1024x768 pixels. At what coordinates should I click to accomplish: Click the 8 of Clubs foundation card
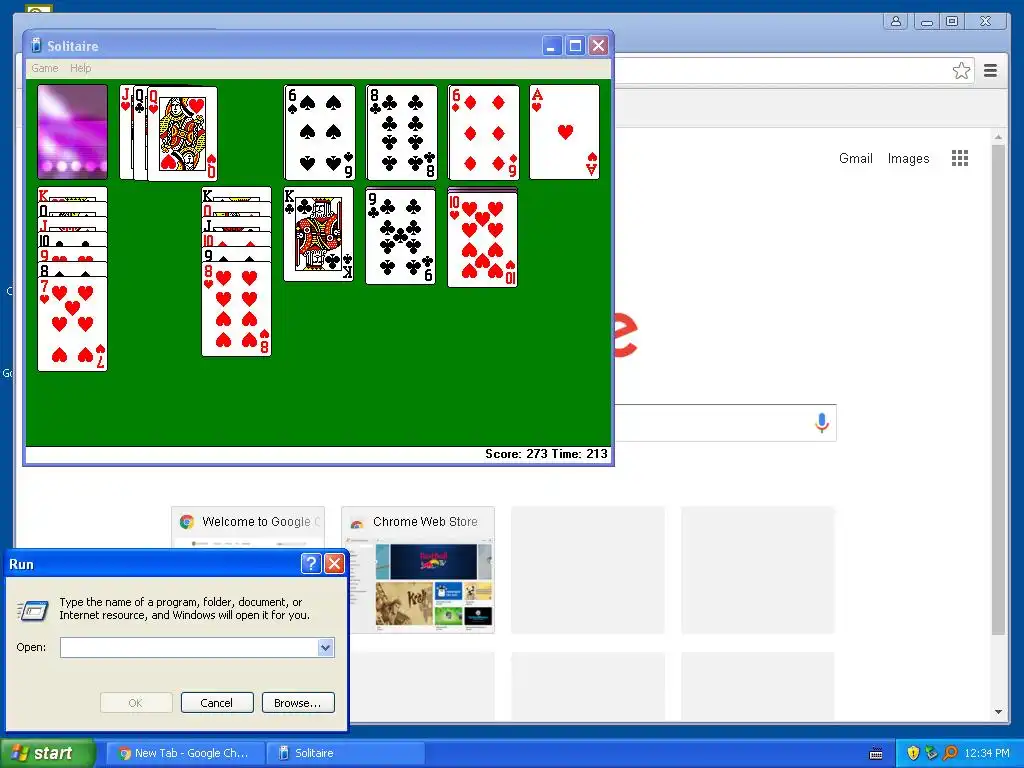pos(402,132)
